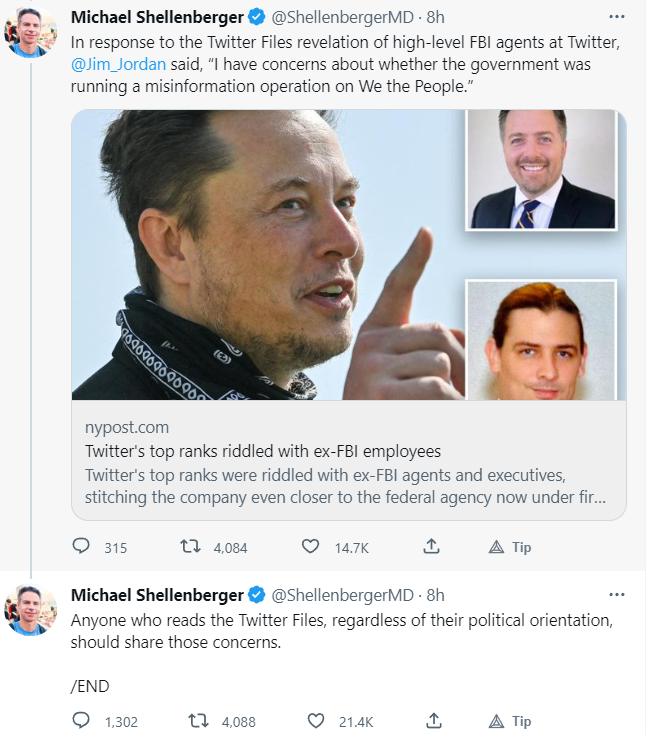Like the first tweet with 14.7K likes
The width and height of the screenshot is (646, 735).
click(x=311, y=547)
